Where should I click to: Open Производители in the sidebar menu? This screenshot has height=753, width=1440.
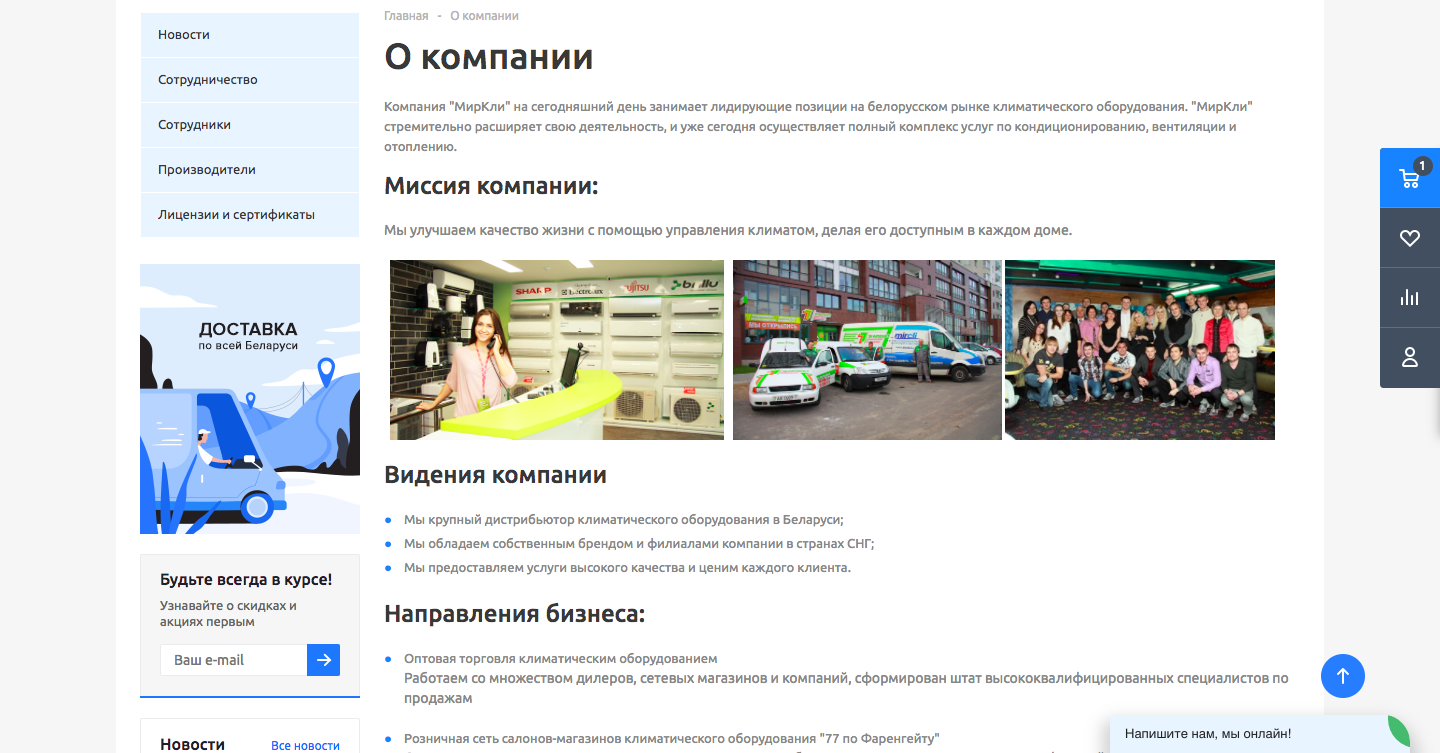(207, 170)
